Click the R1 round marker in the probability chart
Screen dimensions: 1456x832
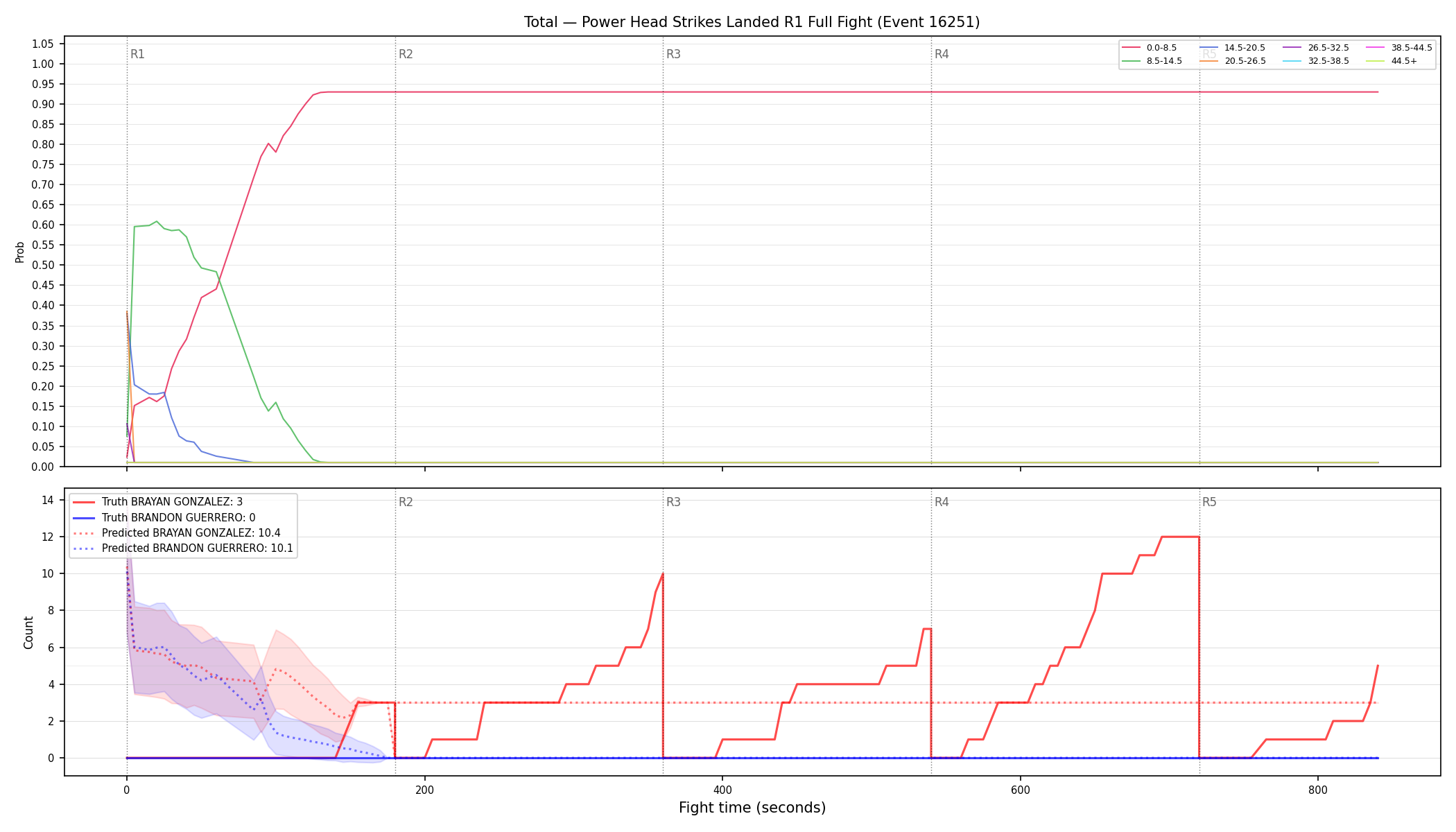pyautogui.click(x=137, y=54)
